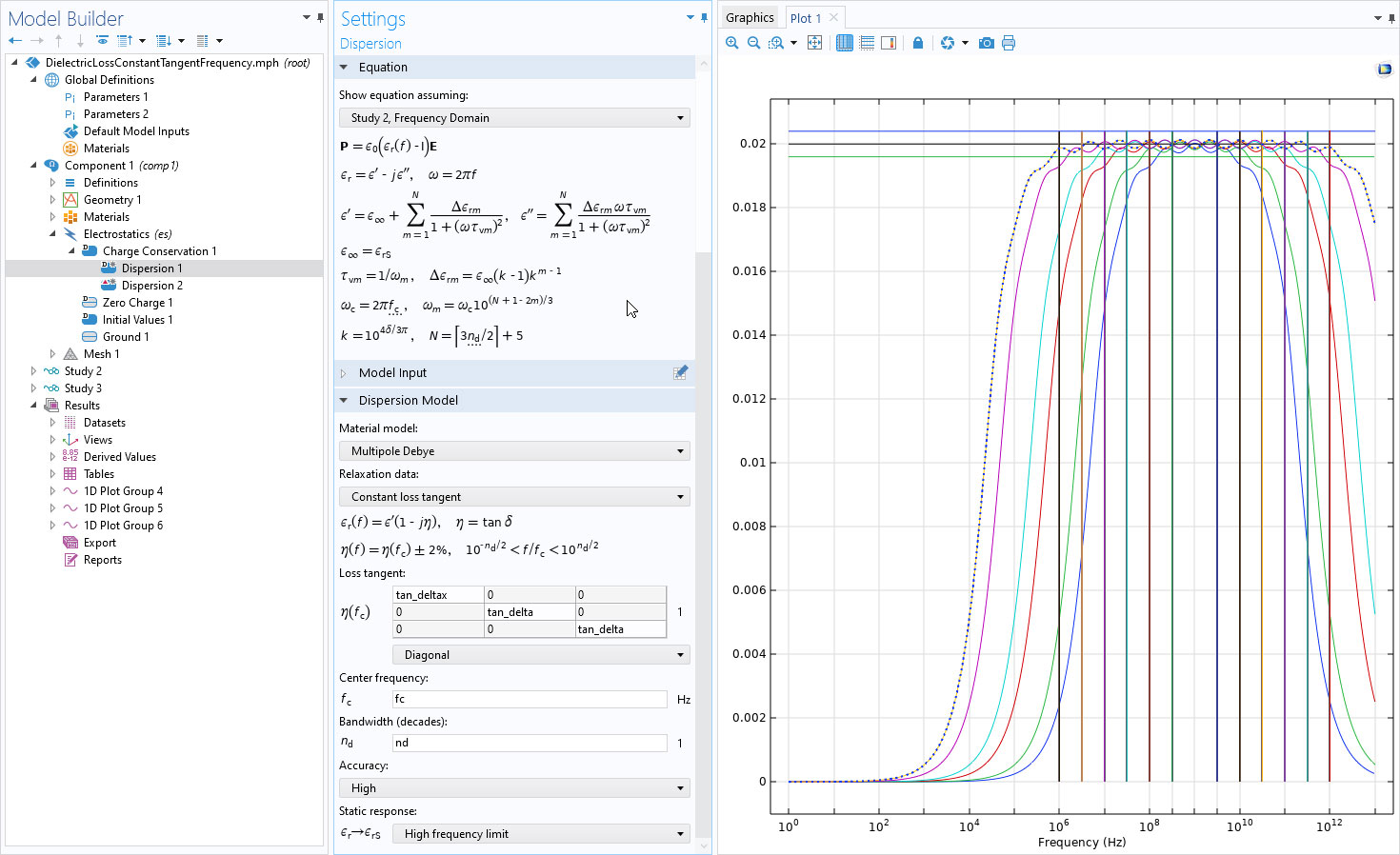Click the Zoom Out magnifier icon
The image size is (1400, 855).
753,43
